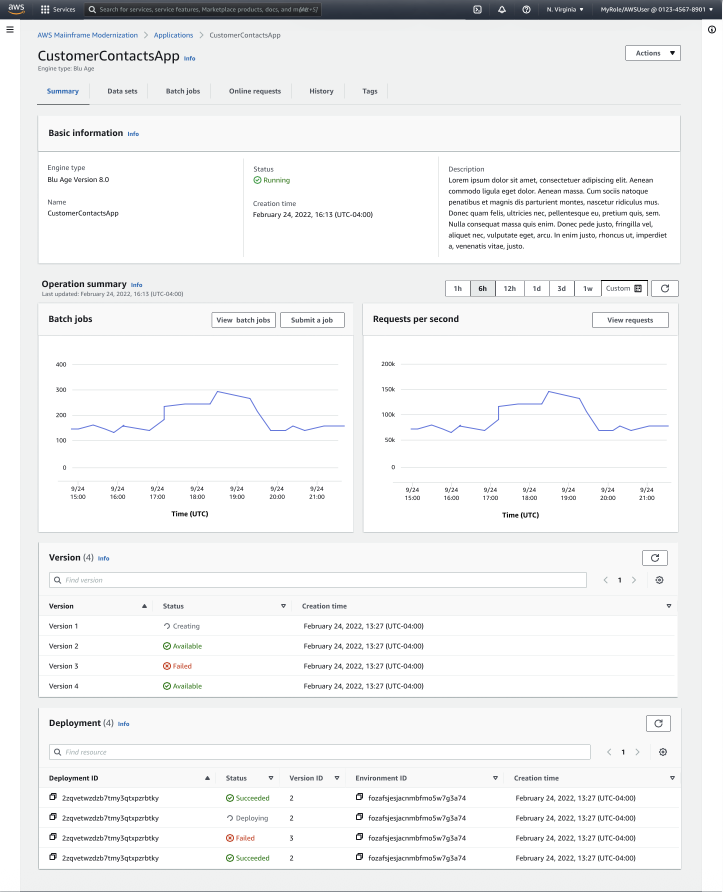The image size is (723, 892).
Task: Select the 3d time range
Action: pos(561,288)
